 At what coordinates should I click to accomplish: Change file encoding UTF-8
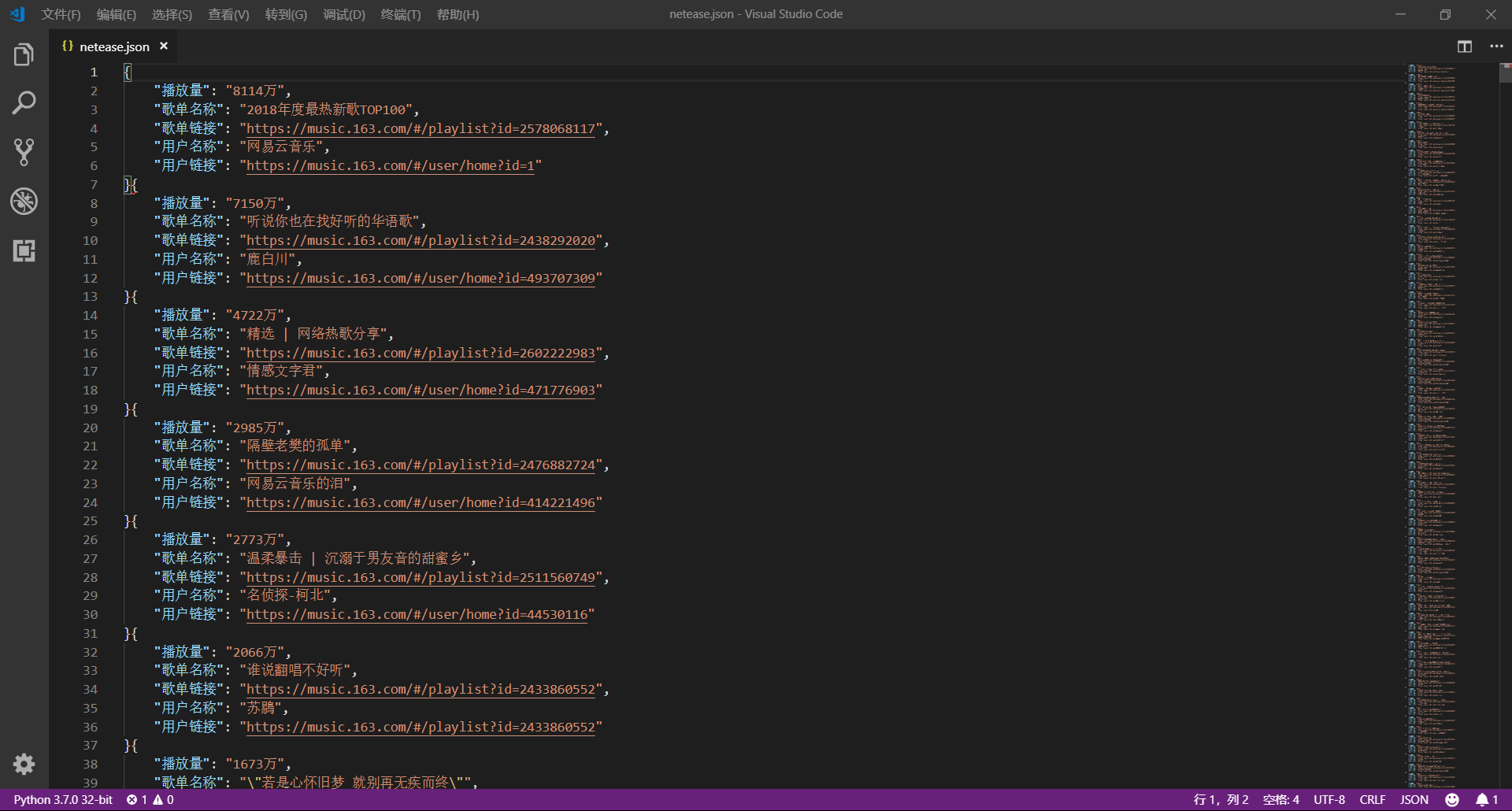[x=1329, y=799]
